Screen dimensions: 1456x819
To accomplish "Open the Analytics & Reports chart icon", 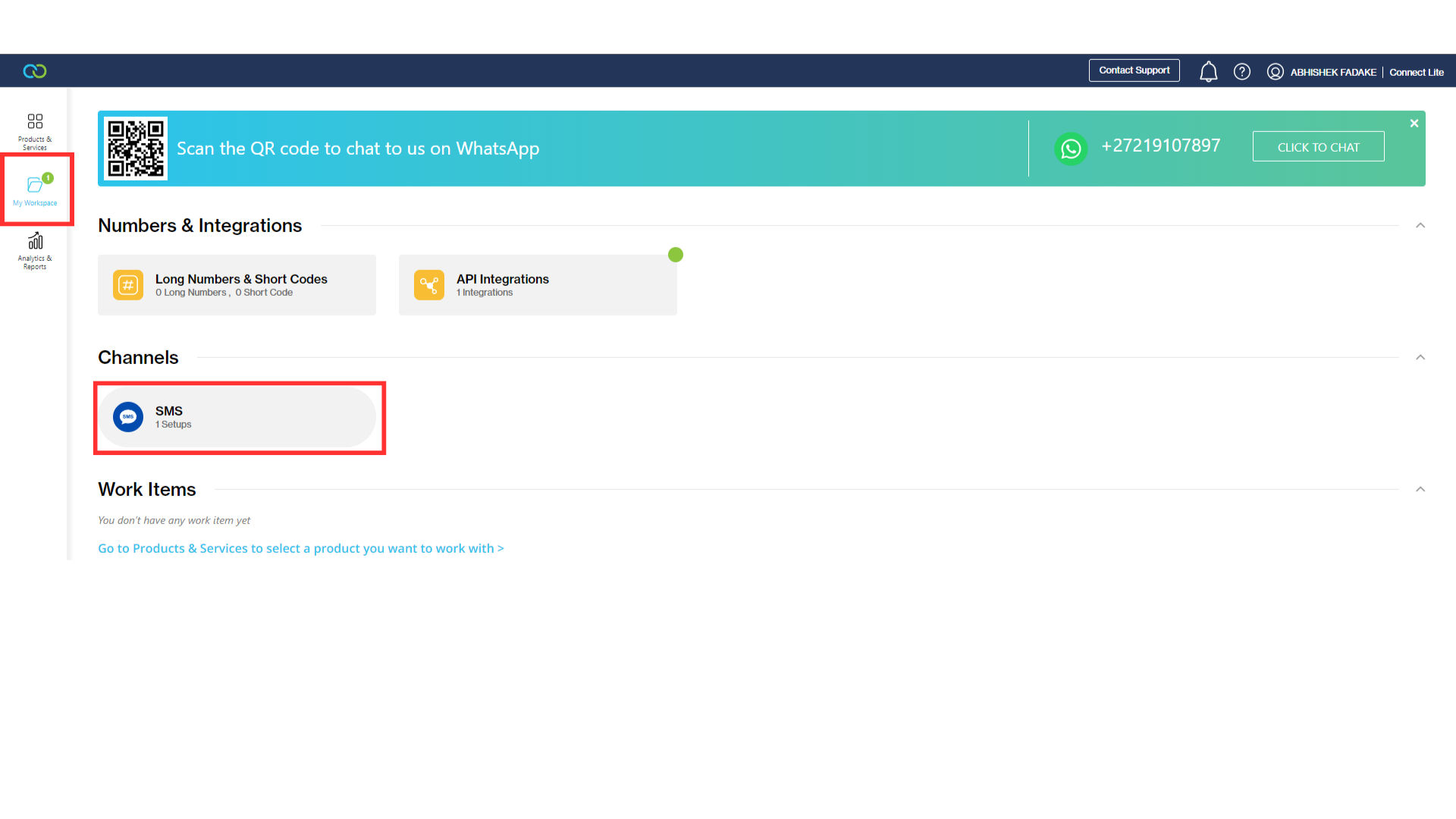I will (35, 240).
